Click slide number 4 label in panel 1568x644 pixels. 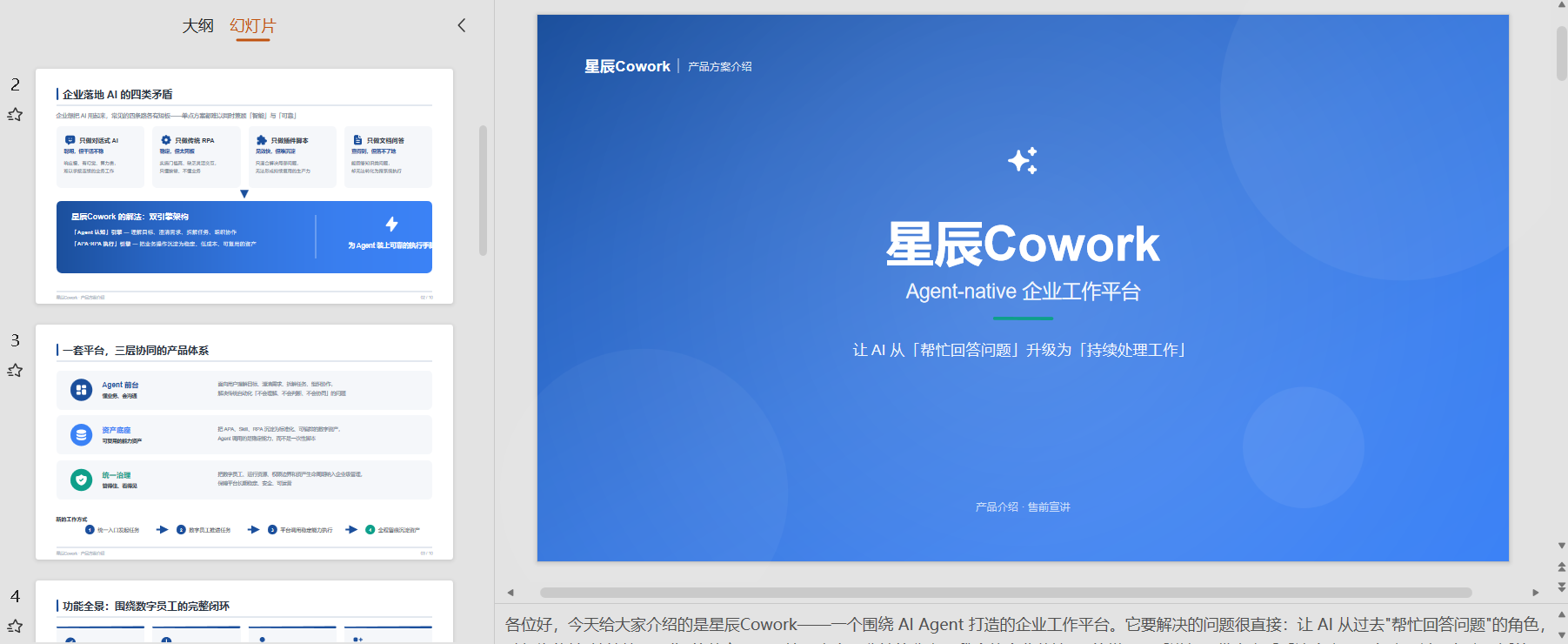point(15,596)
